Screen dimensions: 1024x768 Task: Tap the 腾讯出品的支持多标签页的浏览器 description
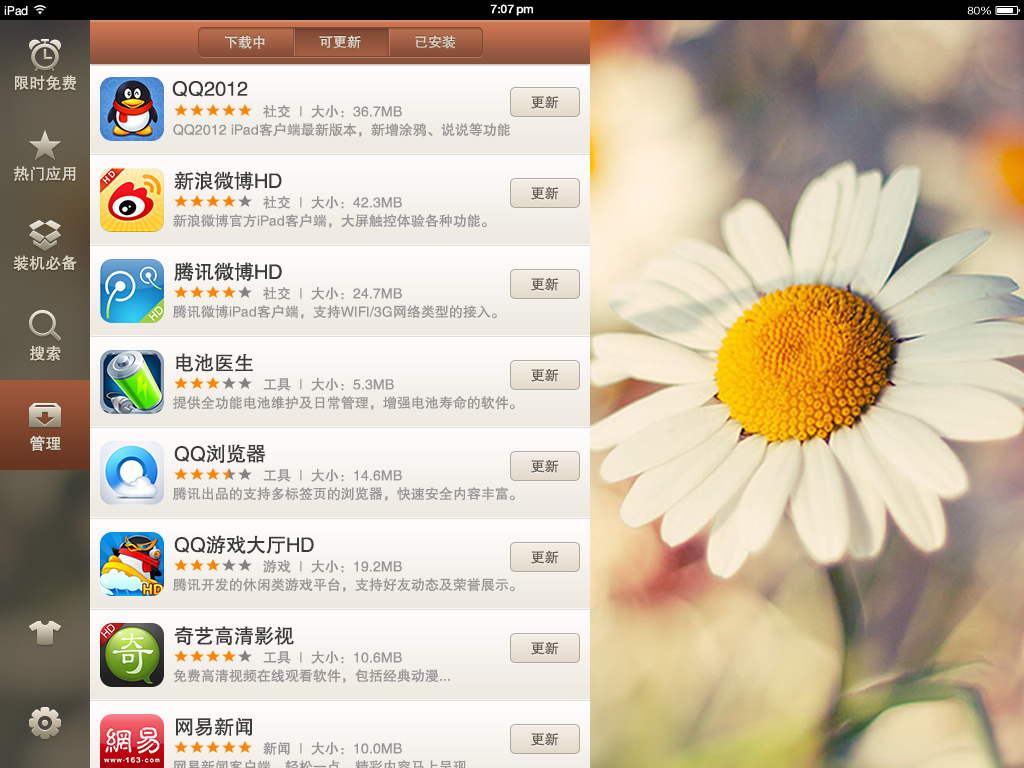[346, 494]
